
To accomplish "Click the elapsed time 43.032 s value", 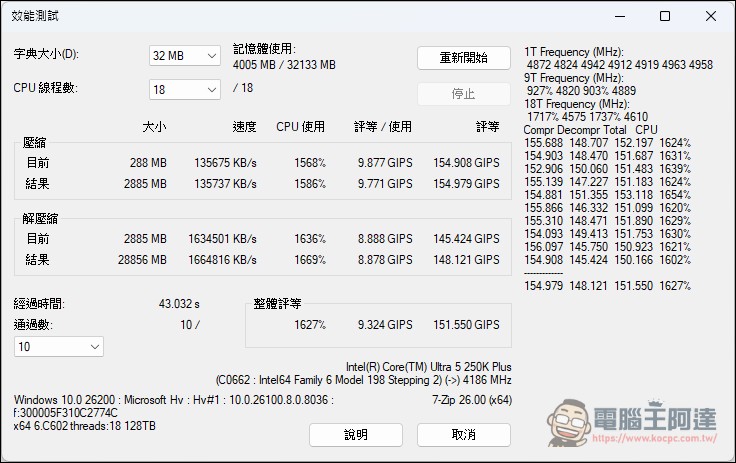I will (179, 304).
